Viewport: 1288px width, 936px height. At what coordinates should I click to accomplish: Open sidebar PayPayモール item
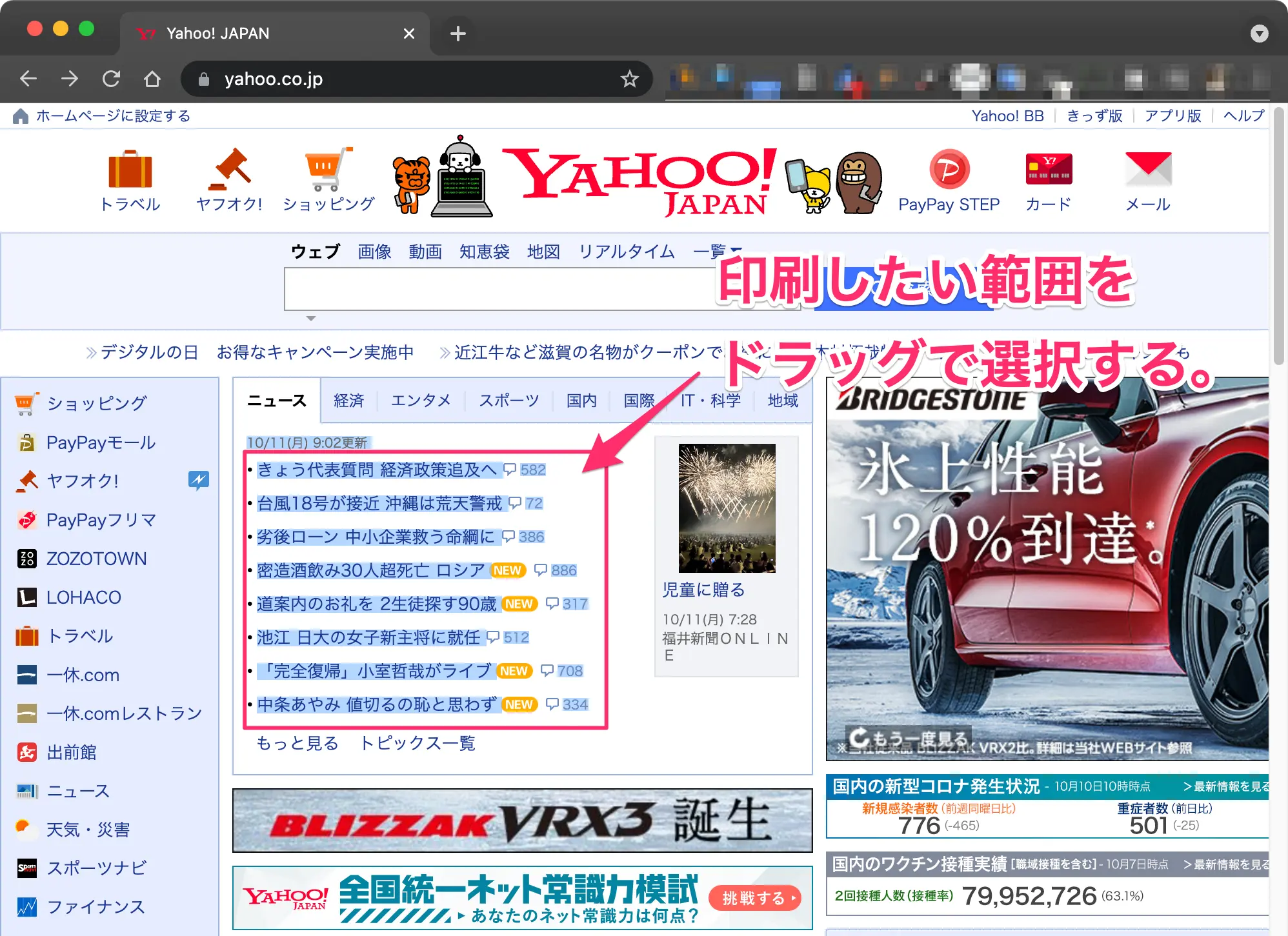click(101, 443)
